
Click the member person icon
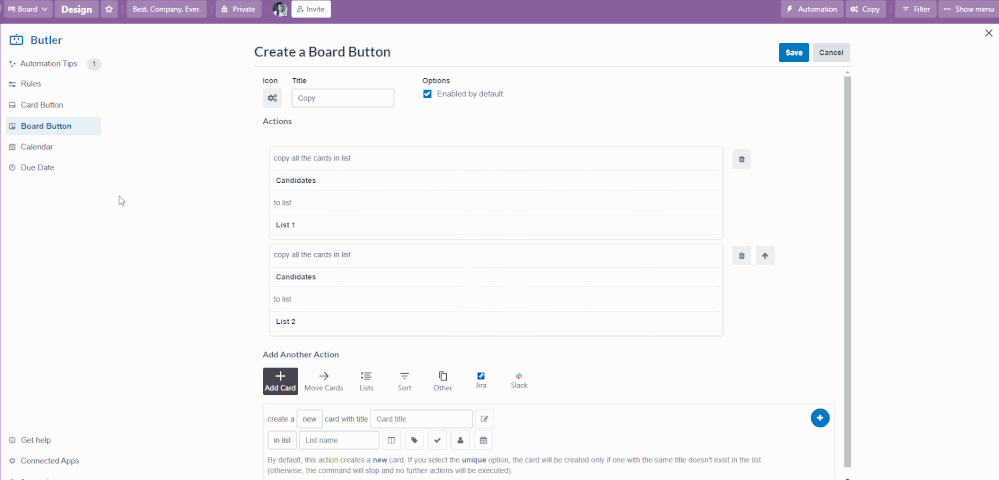click(x=461, y=440)
